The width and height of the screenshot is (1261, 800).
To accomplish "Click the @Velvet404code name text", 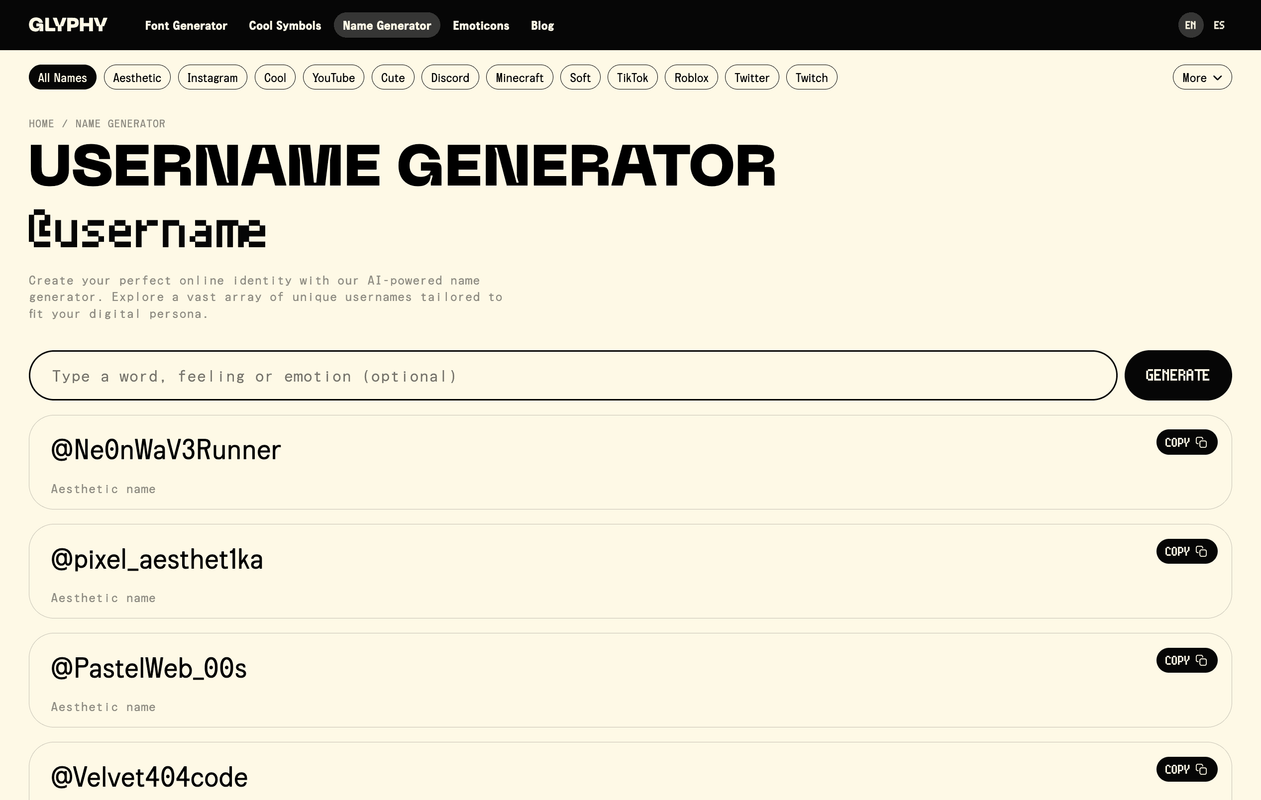I will 149,777.
